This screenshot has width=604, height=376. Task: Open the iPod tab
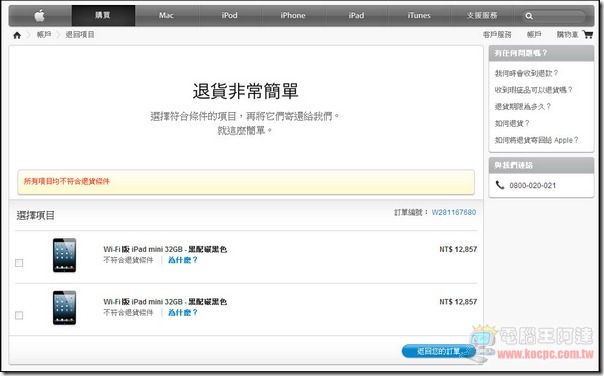tap(230, 15)
